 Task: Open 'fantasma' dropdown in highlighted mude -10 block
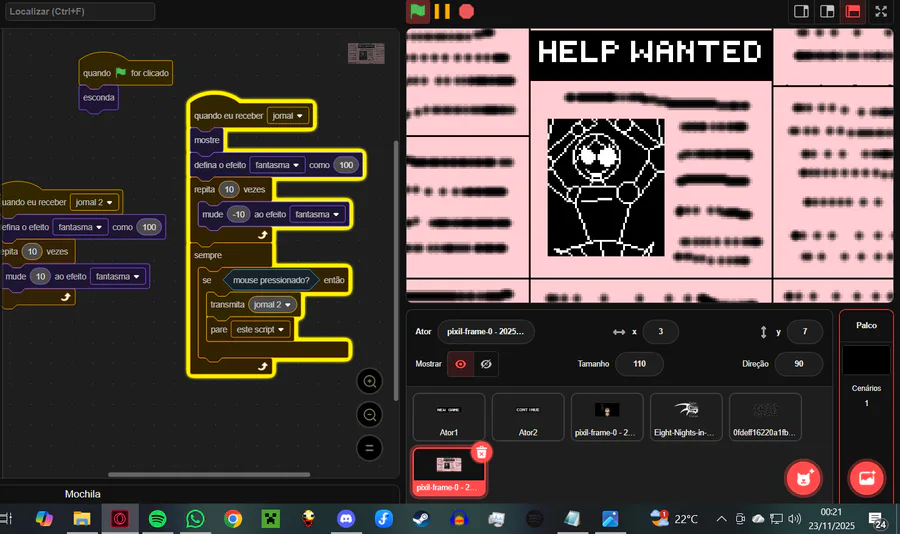pos(317,214)
